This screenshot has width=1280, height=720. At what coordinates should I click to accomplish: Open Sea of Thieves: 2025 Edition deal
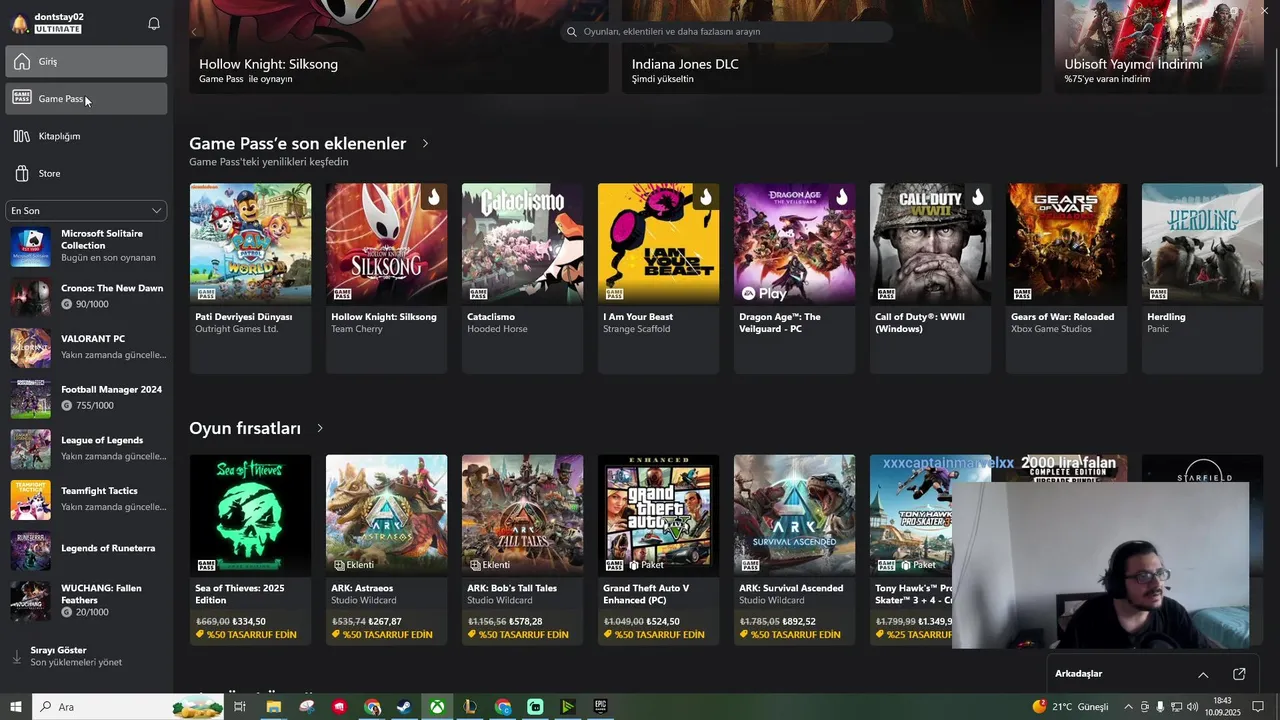(x=250, y=550)
